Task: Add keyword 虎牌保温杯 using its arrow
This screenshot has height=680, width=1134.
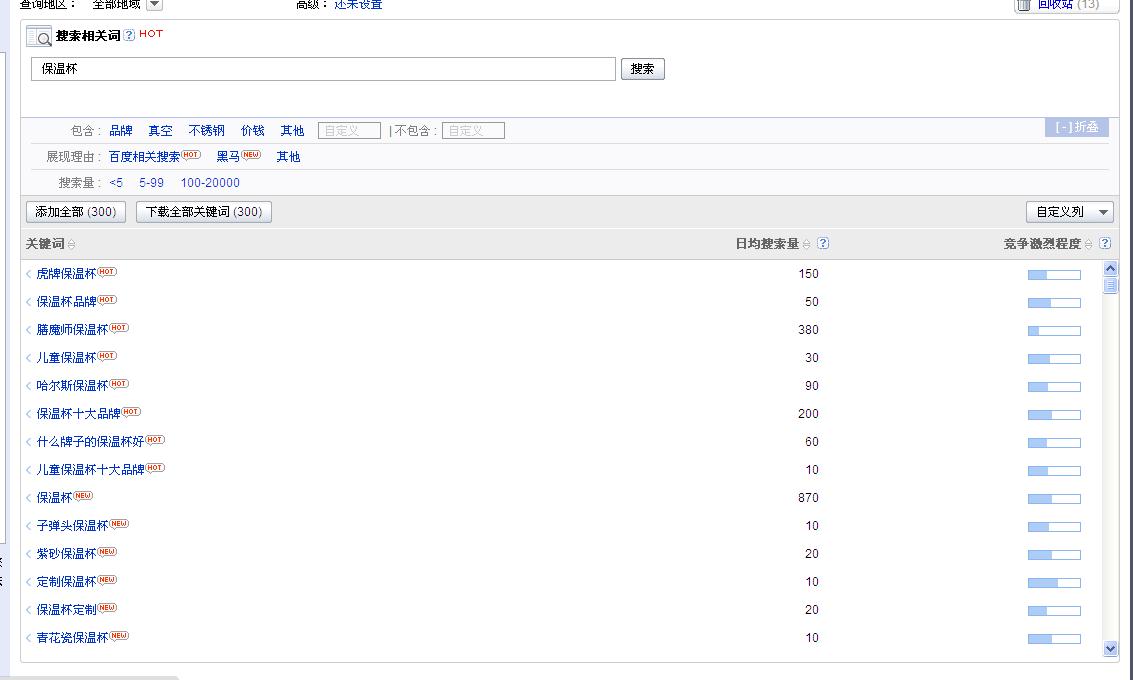Action: tap(29, 274)
